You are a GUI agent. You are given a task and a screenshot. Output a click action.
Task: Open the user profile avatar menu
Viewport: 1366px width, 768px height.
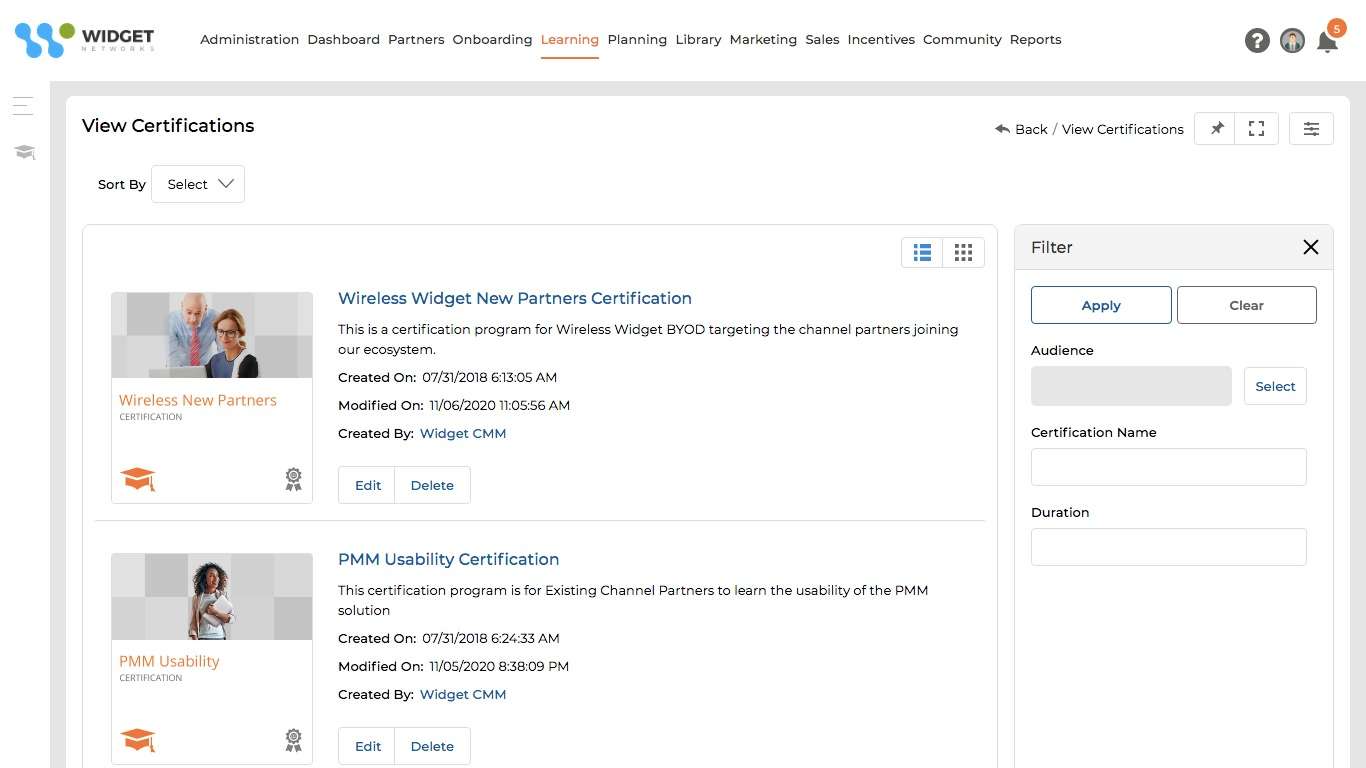pyautogui.click(x=1292, y=41)
